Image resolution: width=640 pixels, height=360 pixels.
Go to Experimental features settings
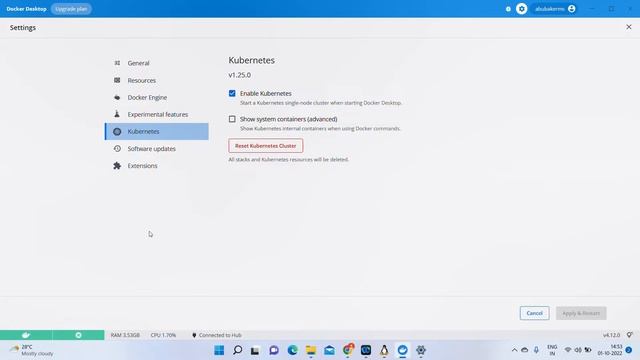[x=157, y=114]
